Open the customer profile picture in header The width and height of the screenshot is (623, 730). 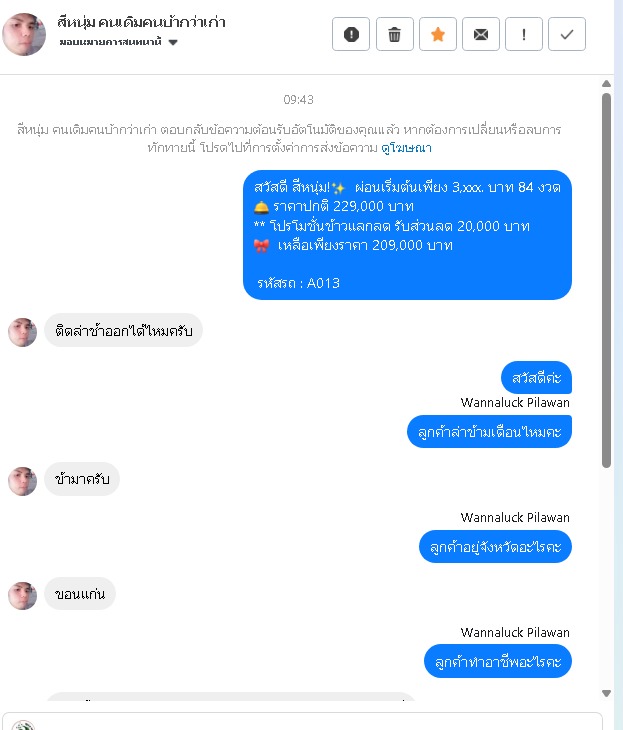[24, 34]
